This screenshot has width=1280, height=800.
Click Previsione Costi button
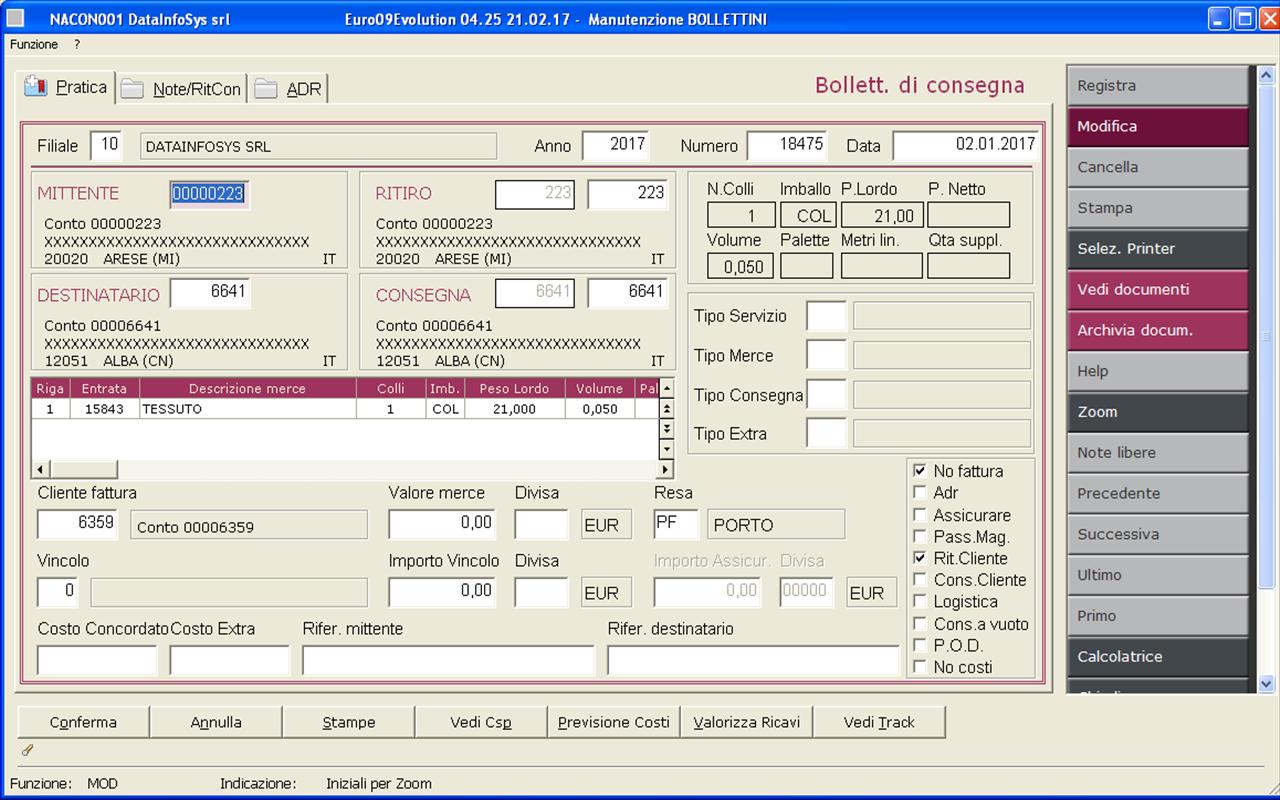614,722
